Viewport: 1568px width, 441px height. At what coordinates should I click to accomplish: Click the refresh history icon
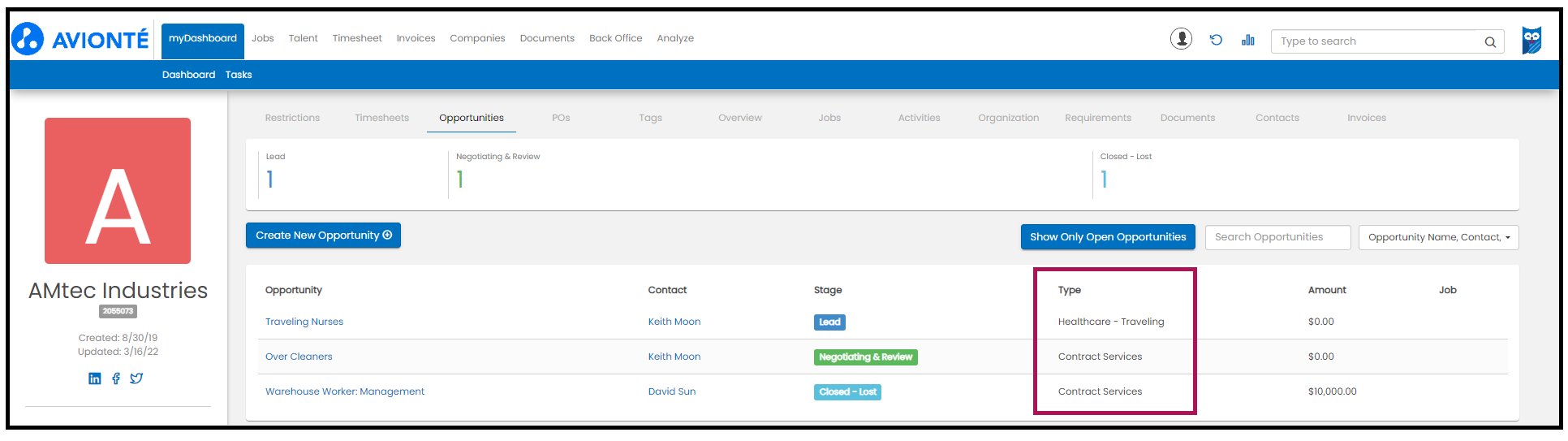tap(1216, 40)
